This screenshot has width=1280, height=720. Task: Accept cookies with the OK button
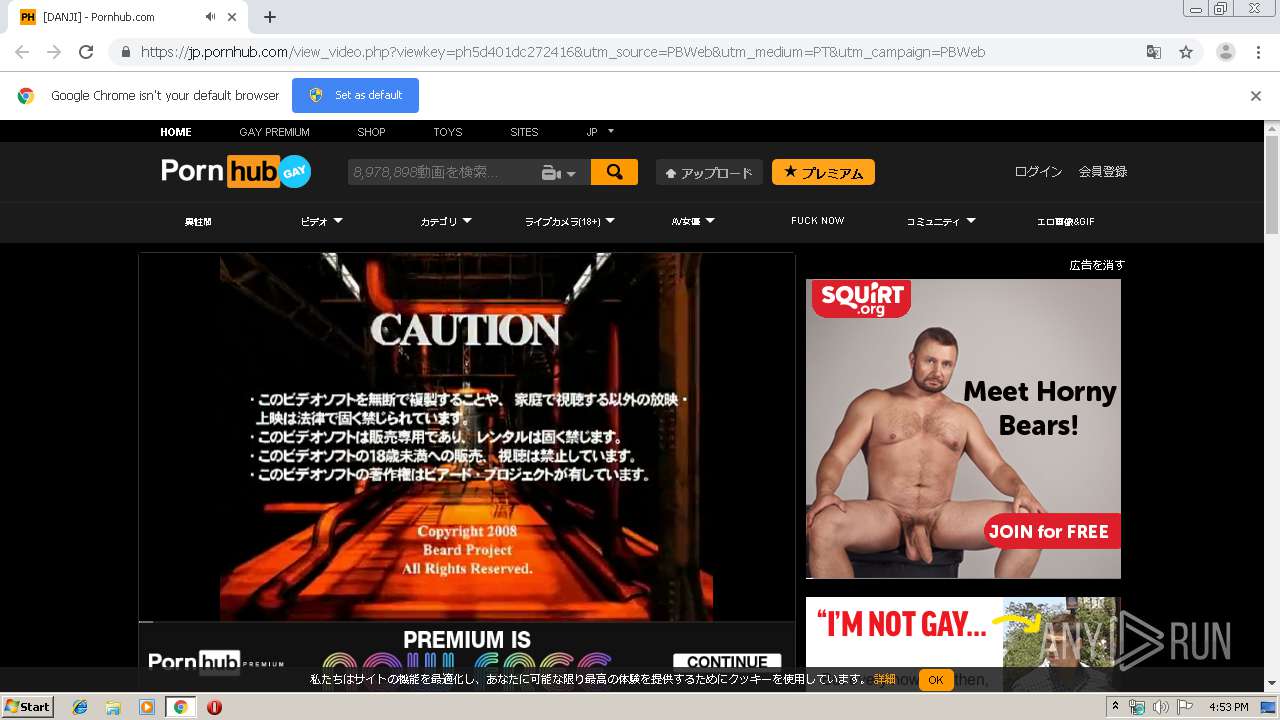[x=936, y=680]
